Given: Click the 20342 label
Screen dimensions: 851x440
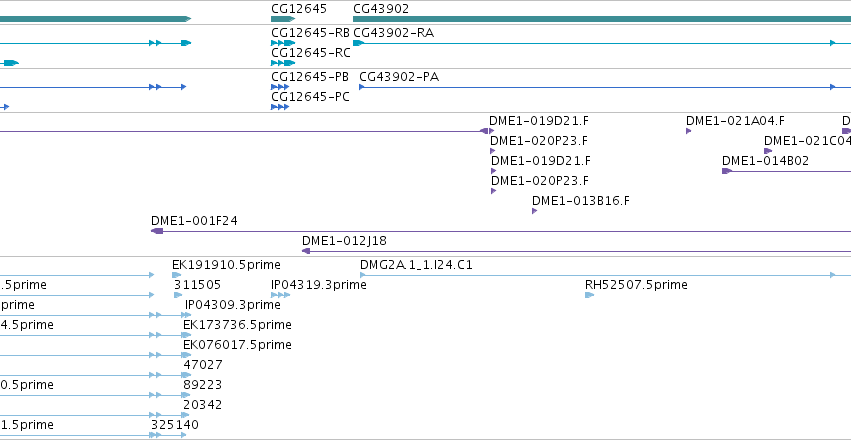Looking at the screenshot, I should pos(203,405).
